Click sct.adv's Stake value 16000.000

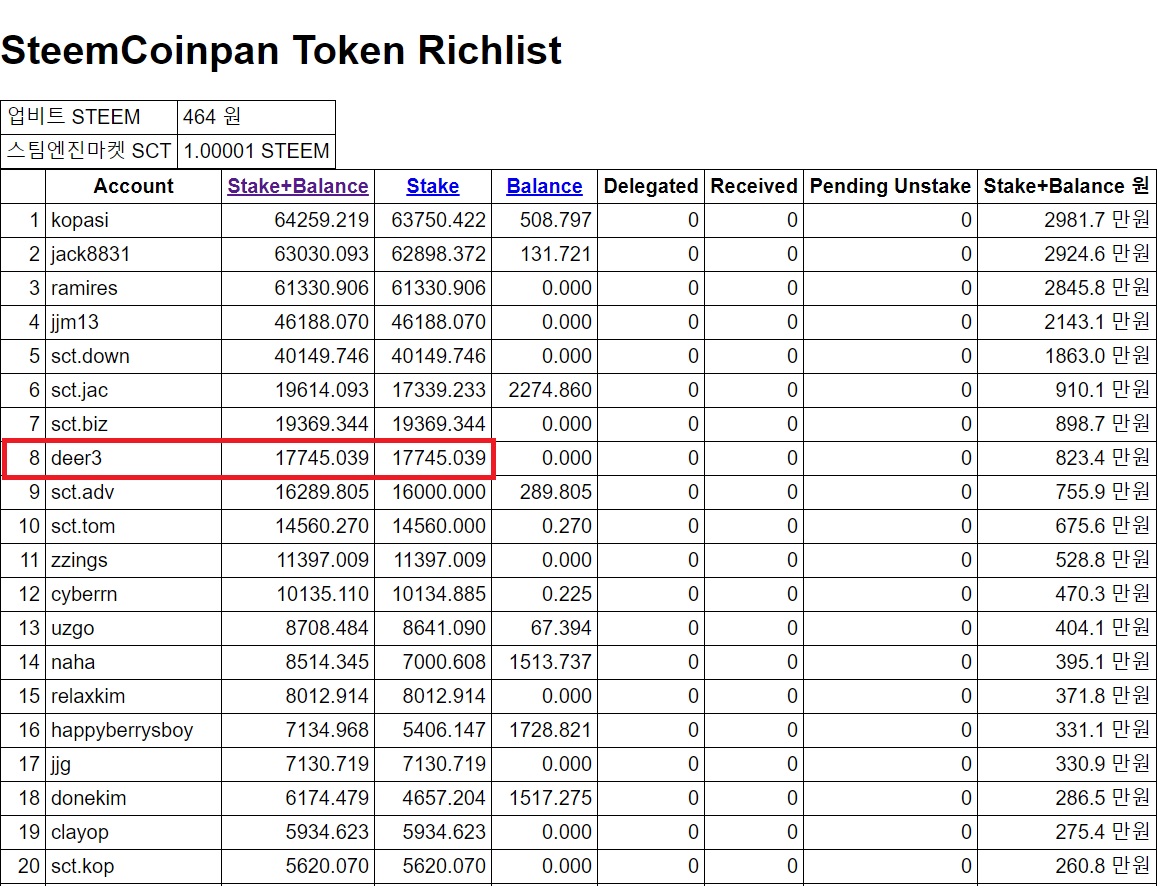click(438, 492)
